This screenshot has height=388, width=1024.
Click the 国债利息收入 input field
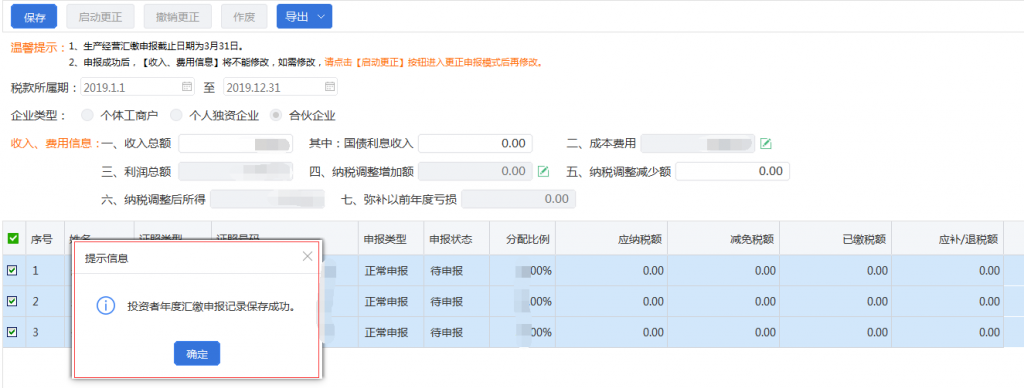click(475, 143)
